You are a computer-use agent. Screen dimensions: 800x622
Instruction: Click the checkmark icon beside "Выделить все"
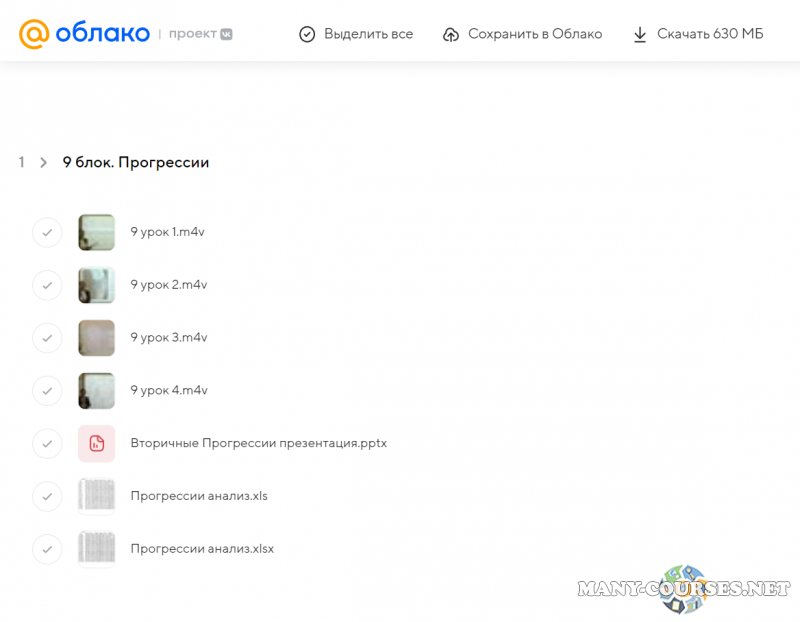pyautogui.click(x=307, y=33)
